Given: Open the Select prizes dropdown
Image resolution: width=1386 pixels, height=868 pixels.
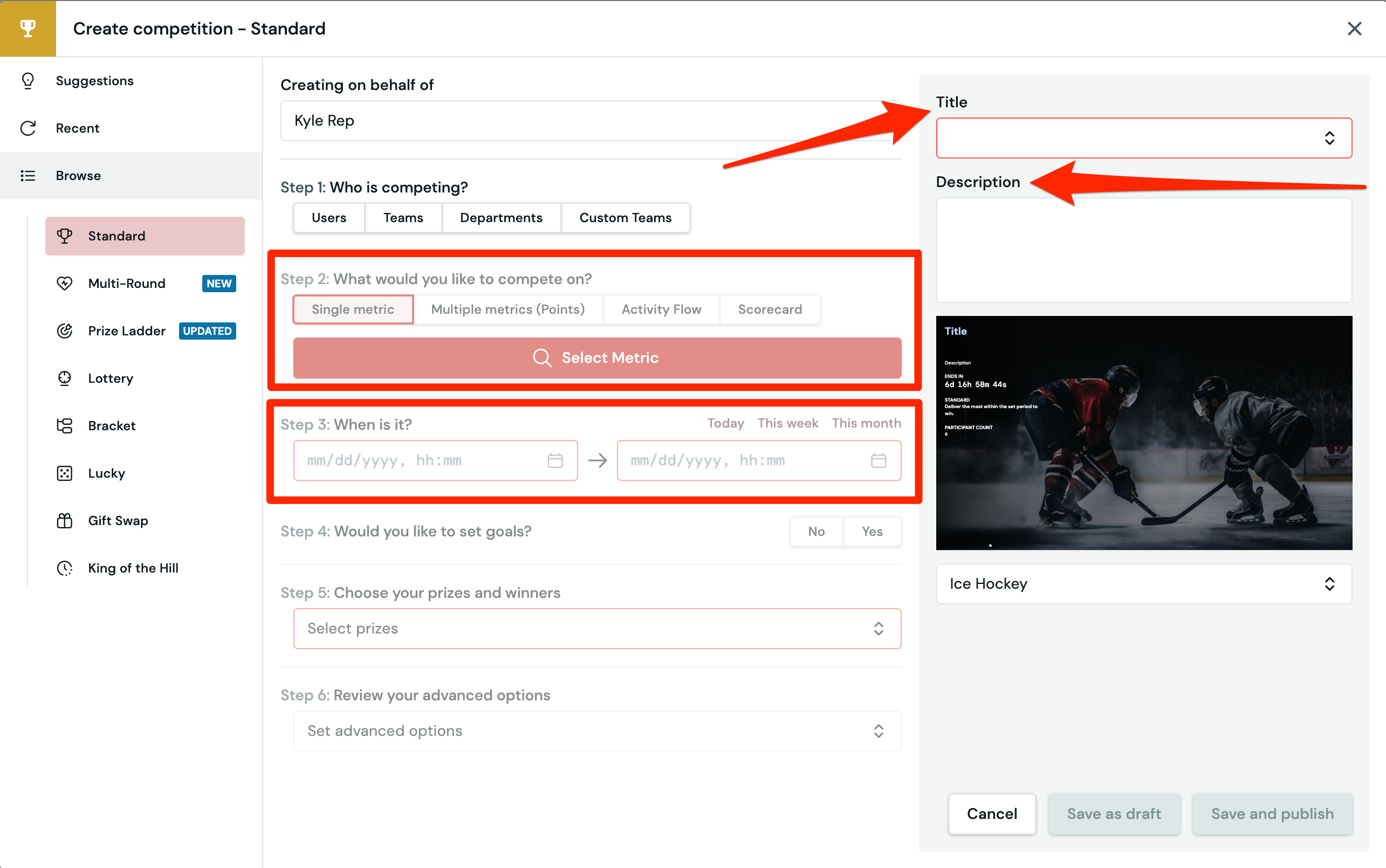Looking at the screenshot, I should coord(596,629).
